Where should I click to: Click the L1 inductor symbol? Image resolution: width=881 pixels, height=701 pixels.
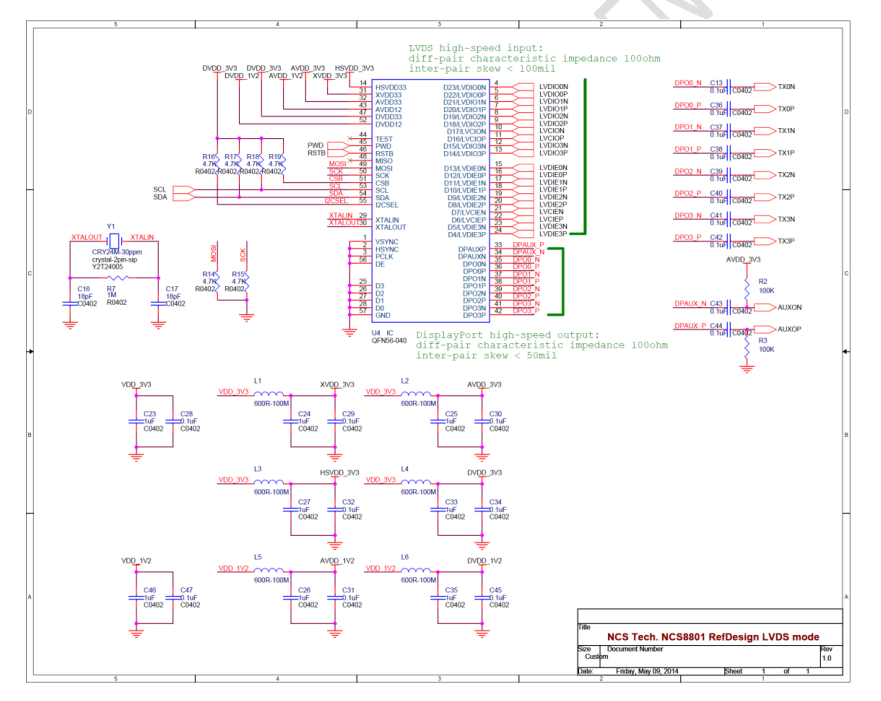[x=270, y=393]
